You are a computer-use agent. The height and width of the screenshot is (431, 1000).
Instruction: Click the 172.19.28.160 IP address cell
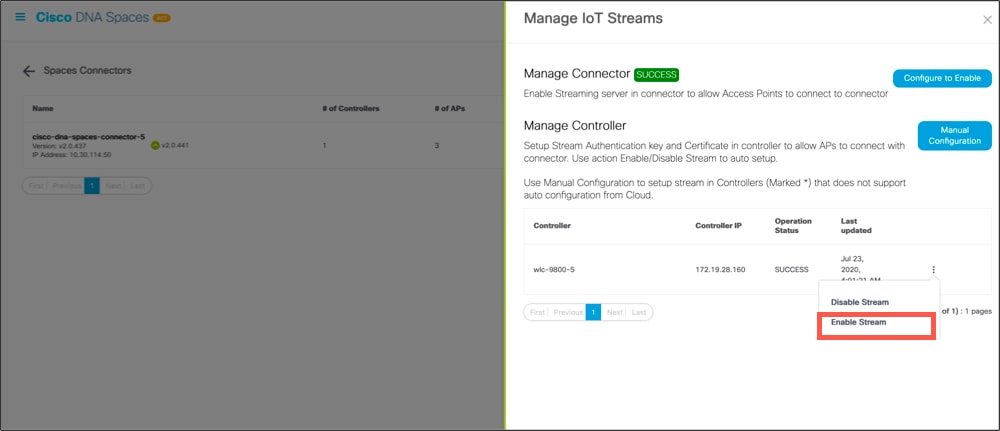[x=720, y=270]
